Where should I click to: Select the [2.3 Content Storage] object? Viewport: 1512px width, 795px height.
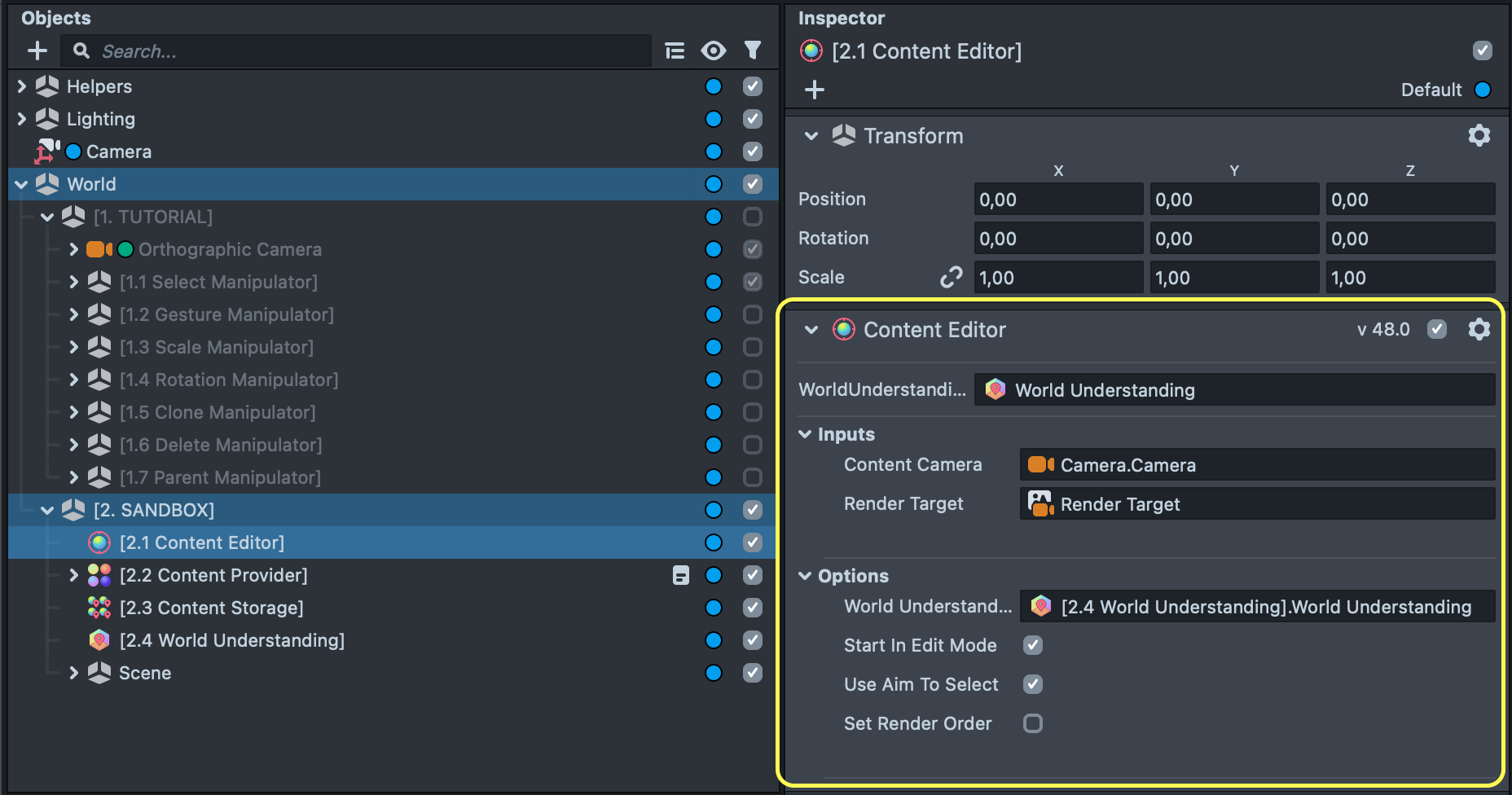(211, 608)
